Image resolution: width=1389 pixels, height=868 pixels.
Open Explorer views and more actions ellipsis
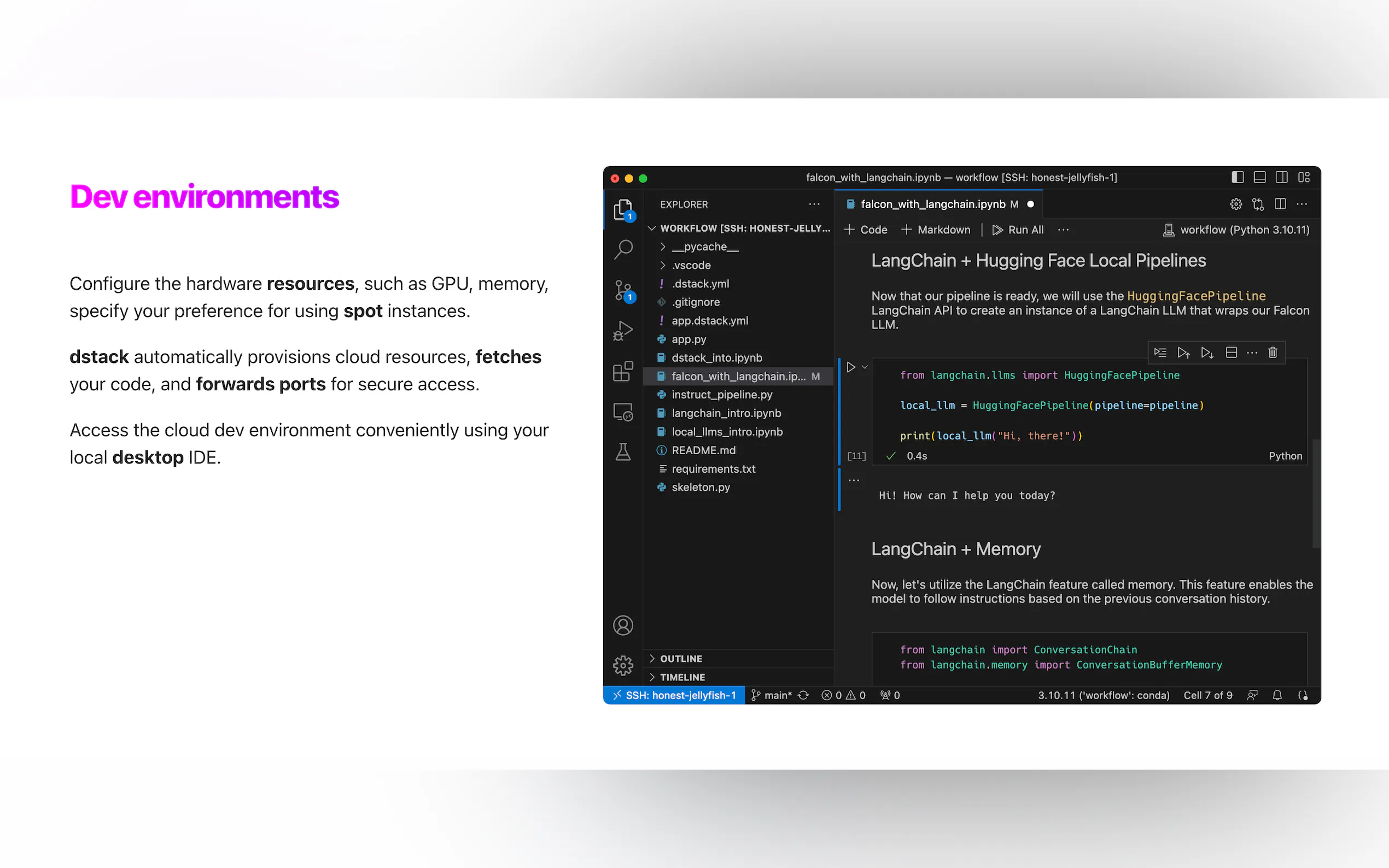[x=814, y=204]
